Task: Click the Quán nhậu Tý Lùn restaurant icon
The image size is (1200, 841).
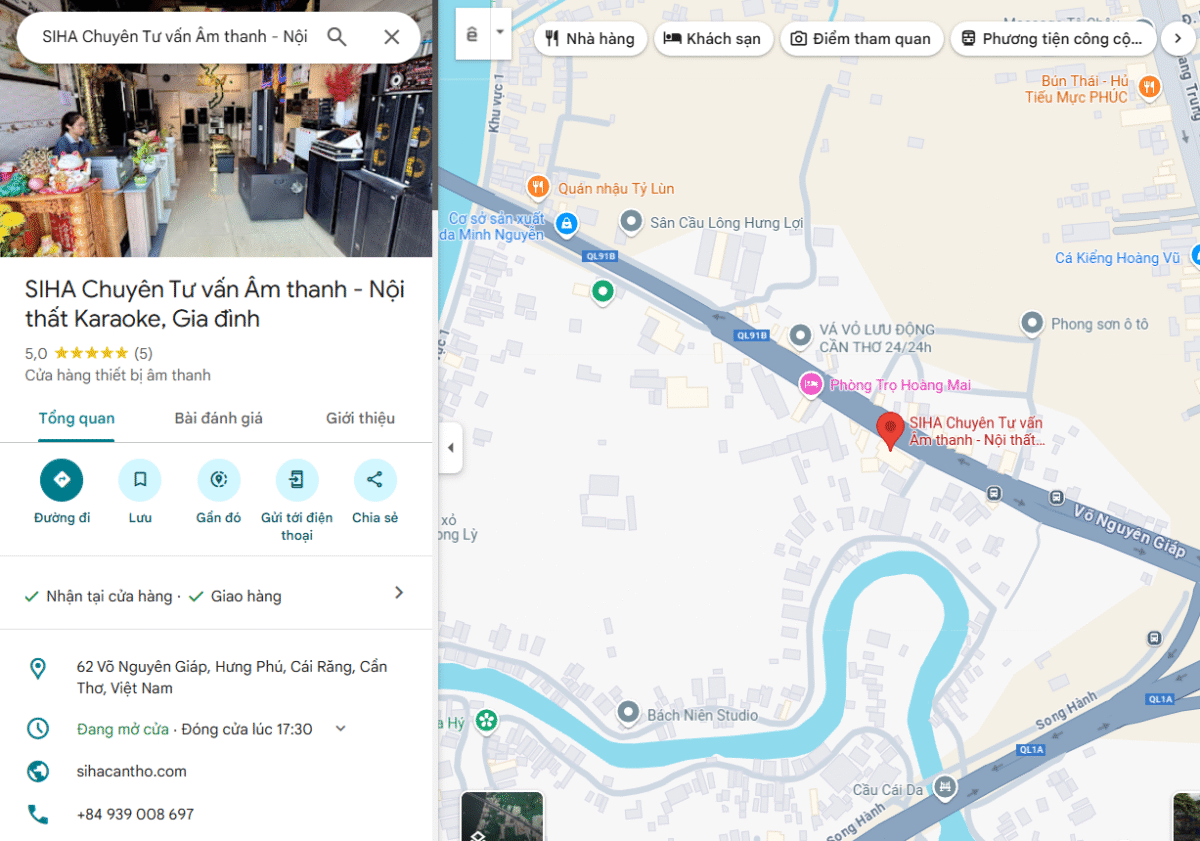Action: pyautogui.click(x=538, y=187)
